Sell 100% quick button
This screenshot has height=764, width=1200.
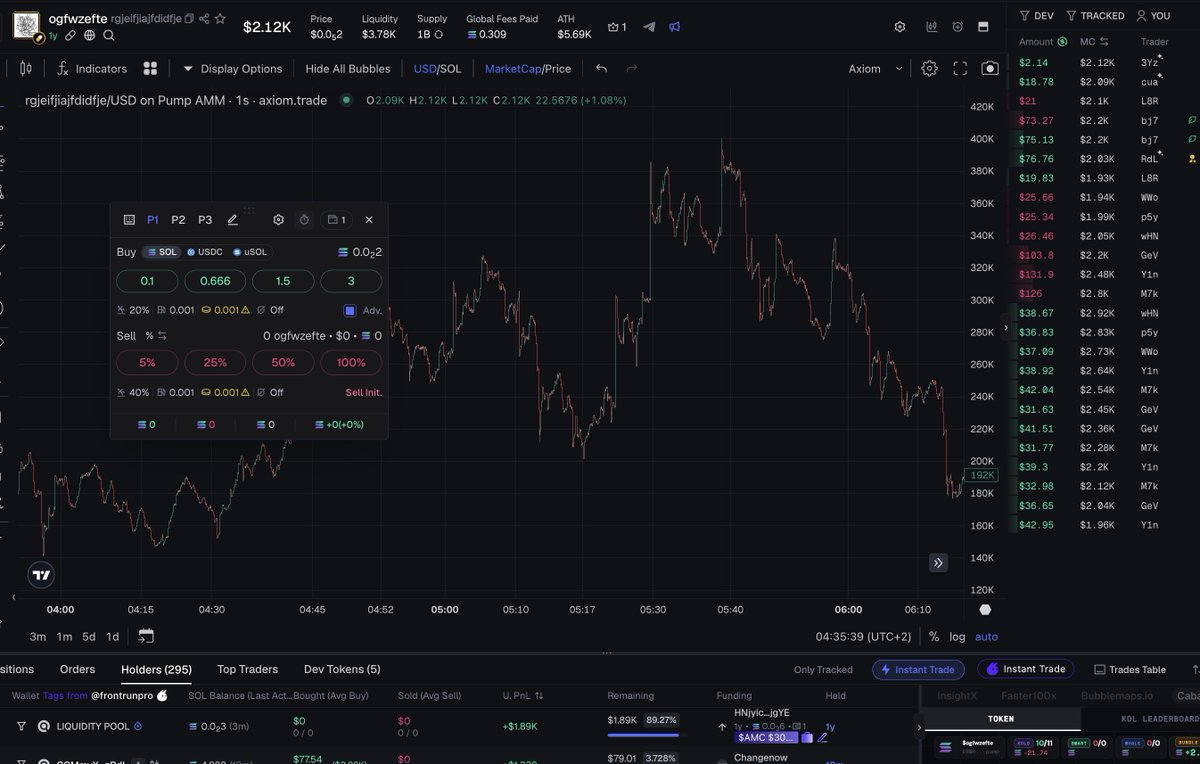351,363
